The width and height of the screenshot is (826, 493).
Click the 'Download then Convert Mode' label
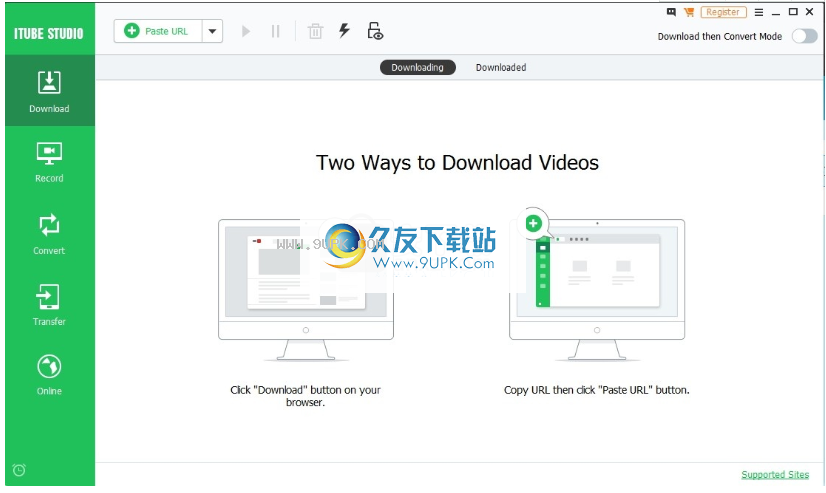[720, 36]
